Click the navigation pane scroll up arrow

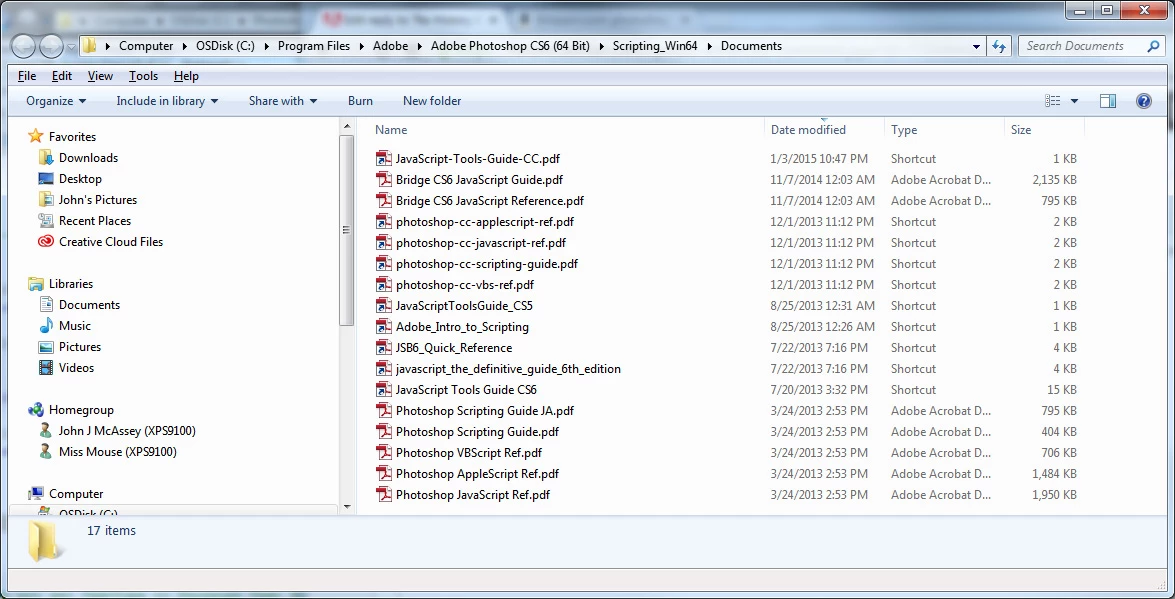click(346, 125)
